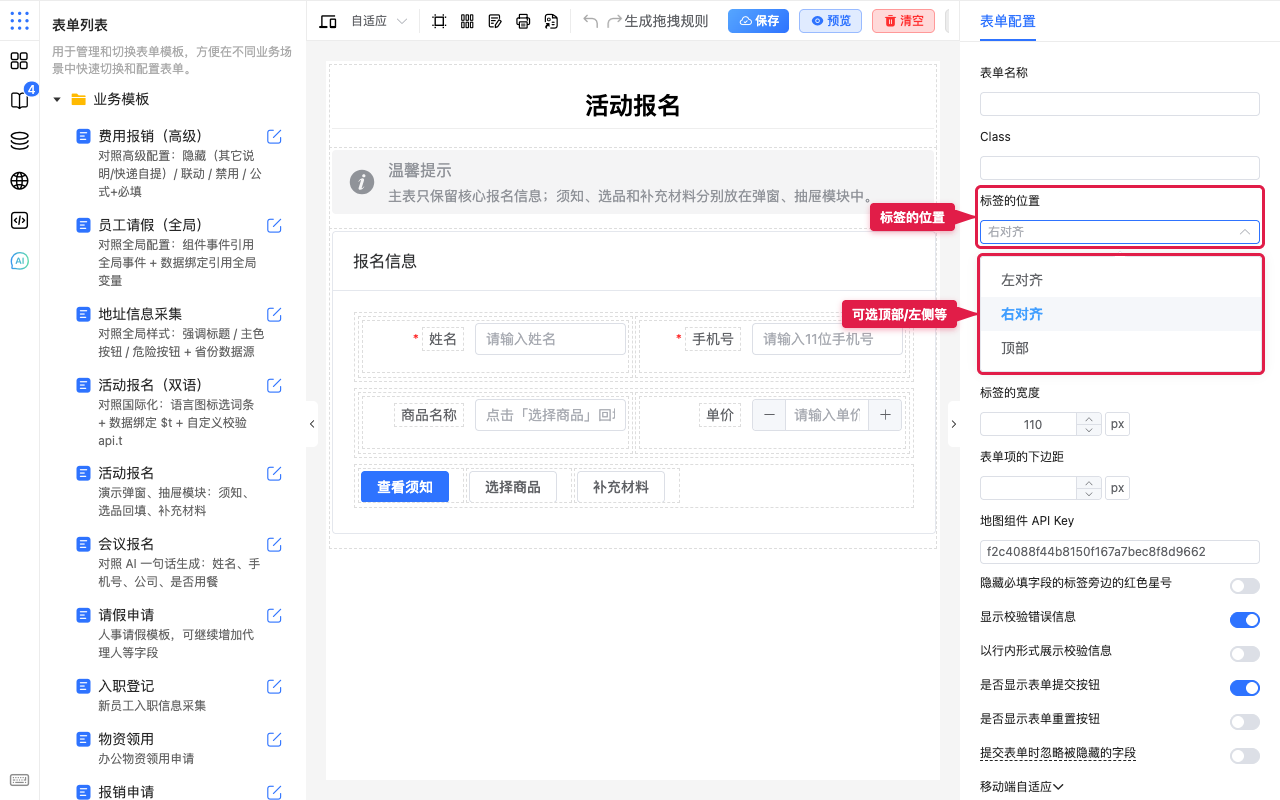1280x800 pixels.
Task: Click the 查看须知 button in the form
Action: pyautogui.click(x=405, y=487)
